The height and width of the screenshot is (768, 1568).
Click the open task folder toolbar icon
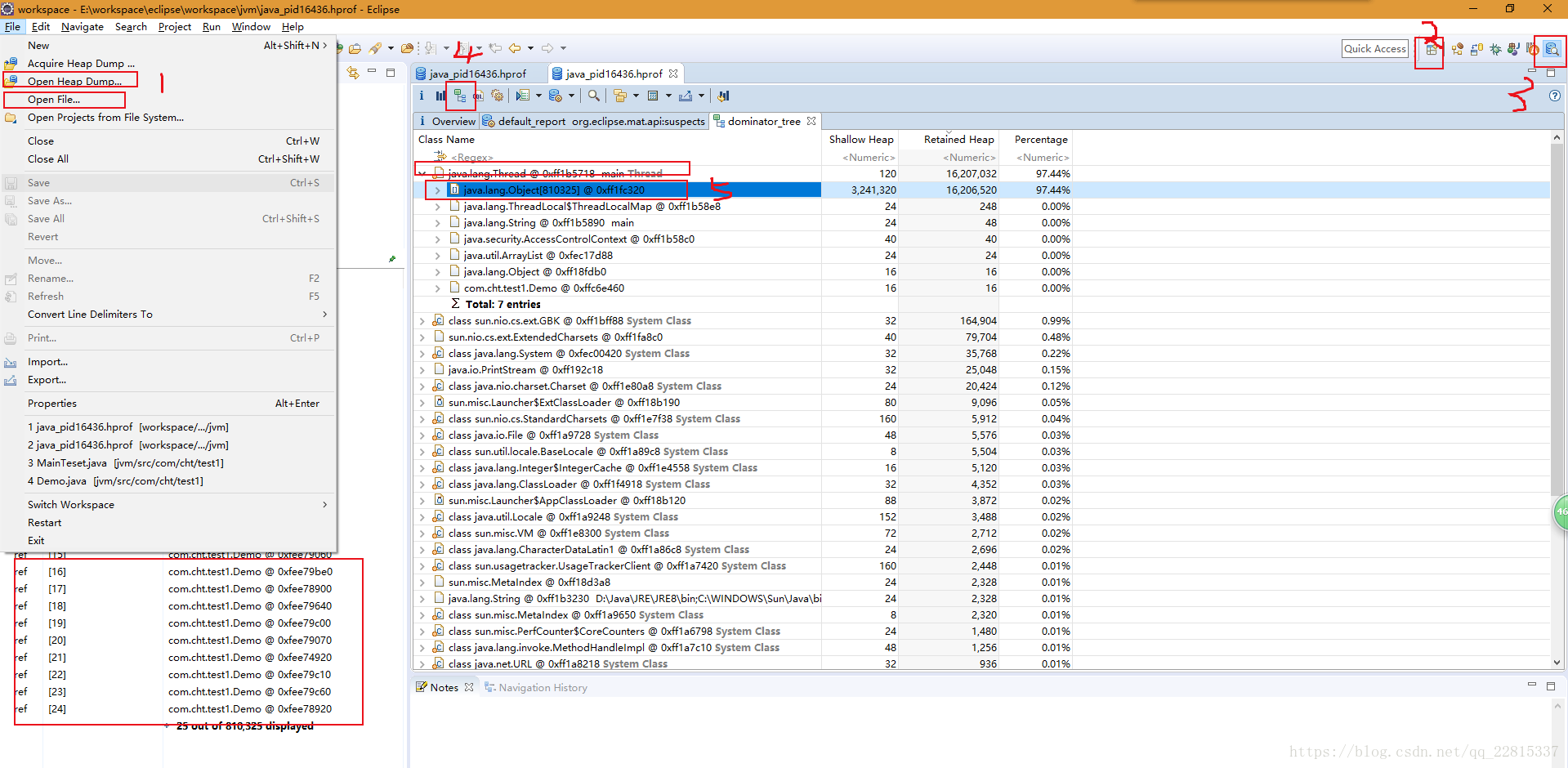click(355, 48)
